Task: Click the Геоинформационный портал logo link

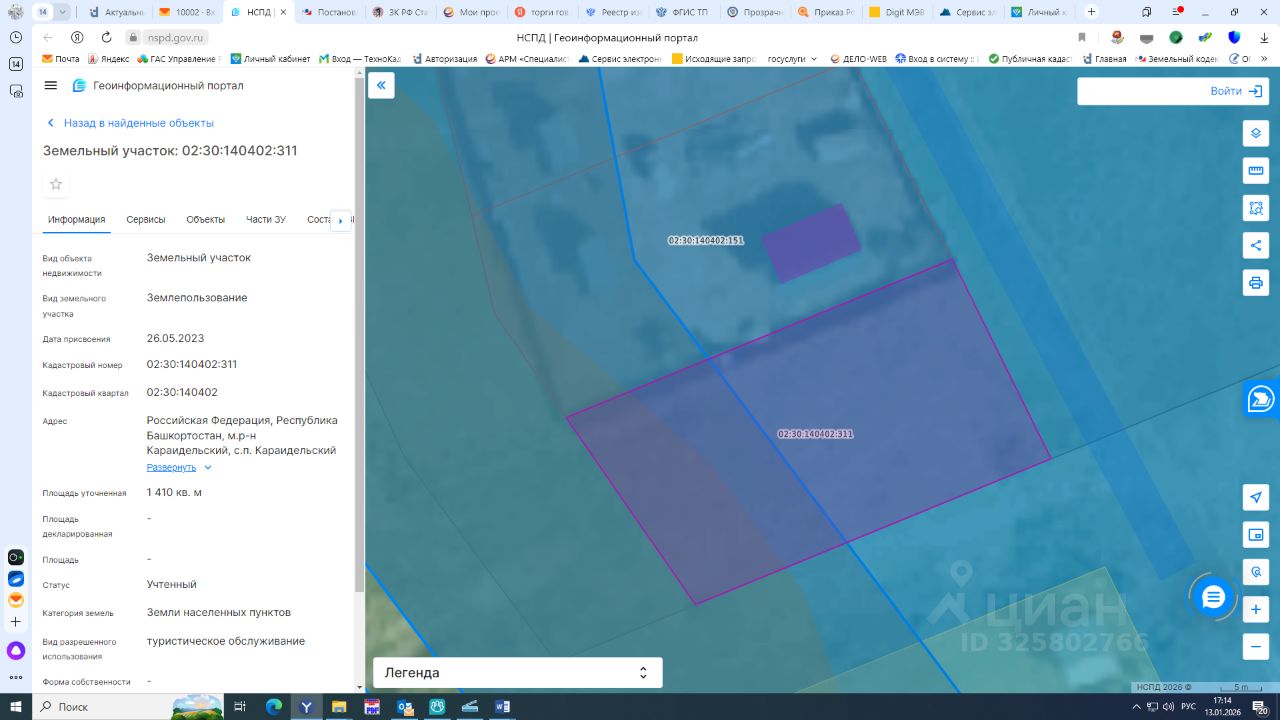Action: pos(158,86)
